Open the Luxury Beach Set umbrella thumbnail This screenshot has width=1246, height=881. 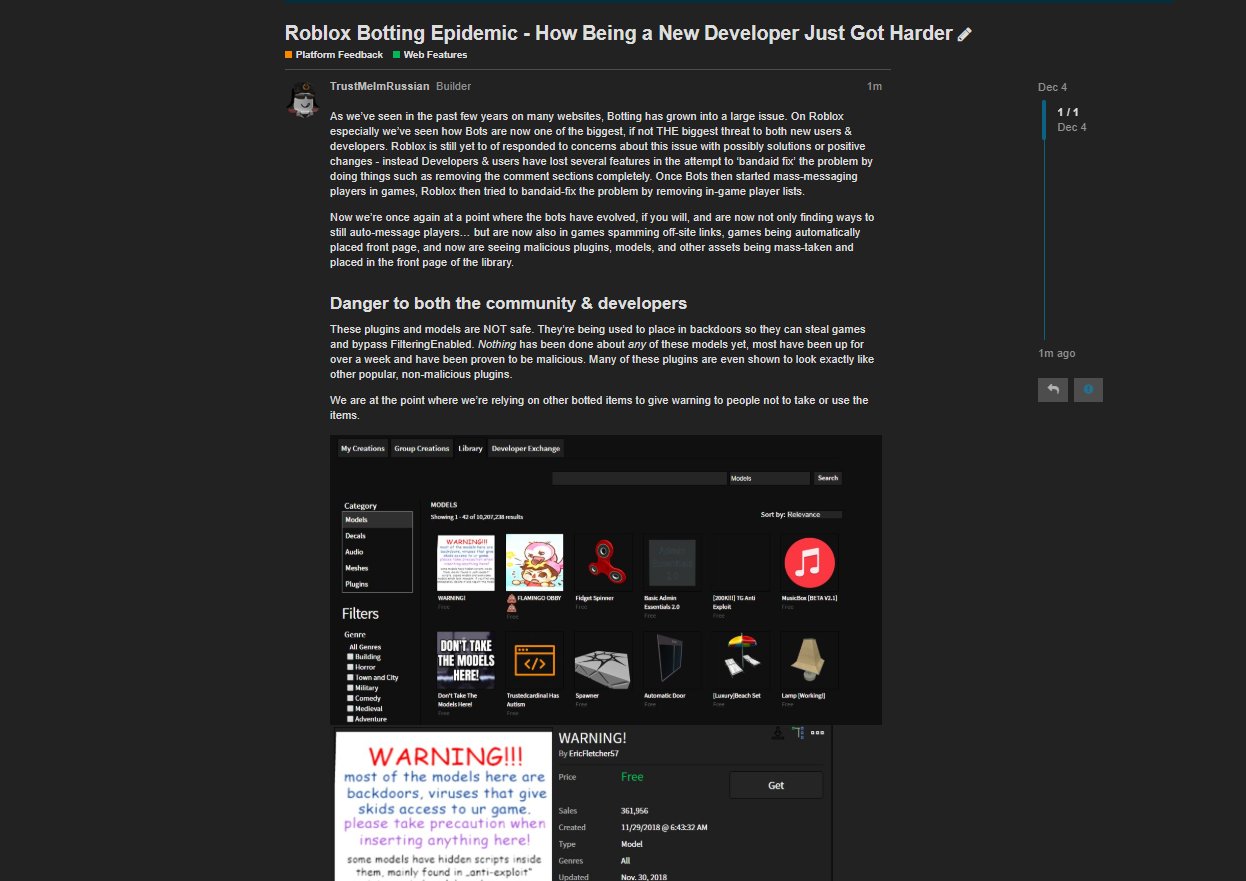point(741,660)
